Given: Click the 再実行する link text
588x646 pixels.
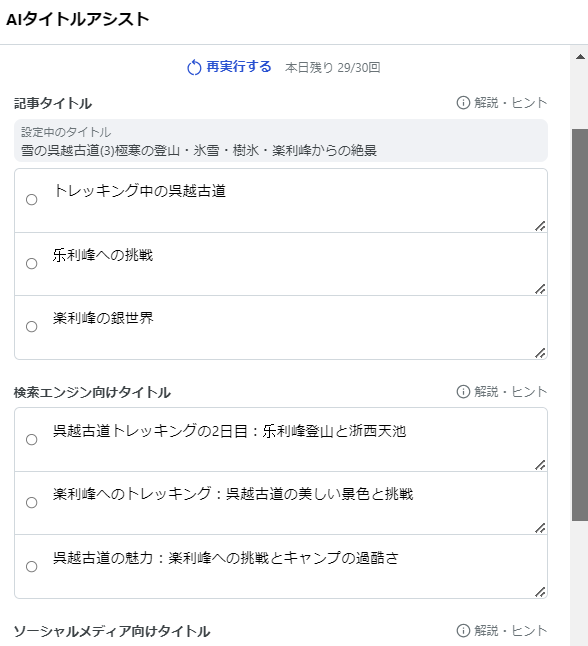Looking at the screenshot, I should [239, 67].
